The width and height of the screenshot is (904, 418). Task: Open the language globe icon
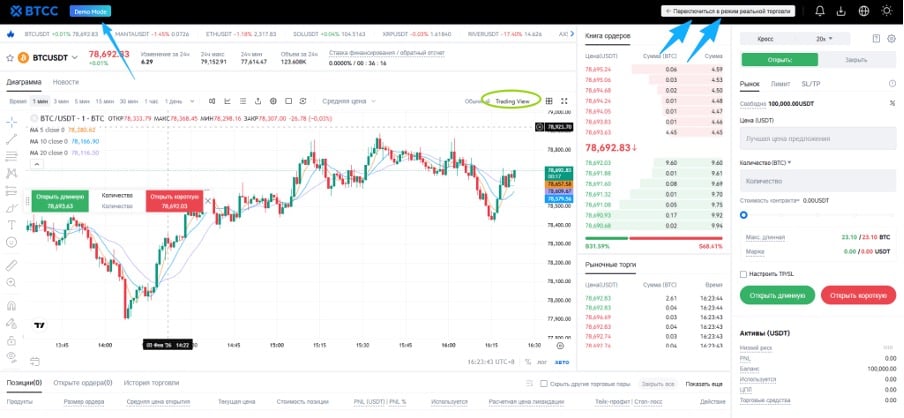point(863,11)
